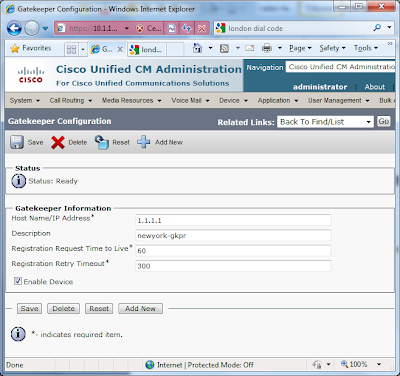Click the status bar privacy icon
Viewport: 400px width, 376px height.
click(317, 364)
